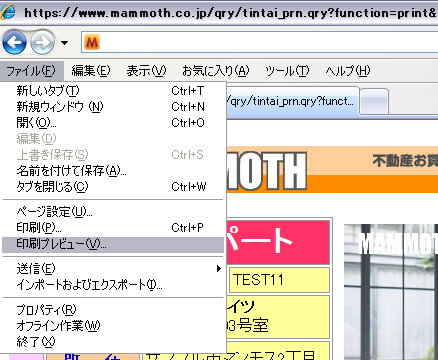Open the recent pages dropdown arrow

point(65,43)
